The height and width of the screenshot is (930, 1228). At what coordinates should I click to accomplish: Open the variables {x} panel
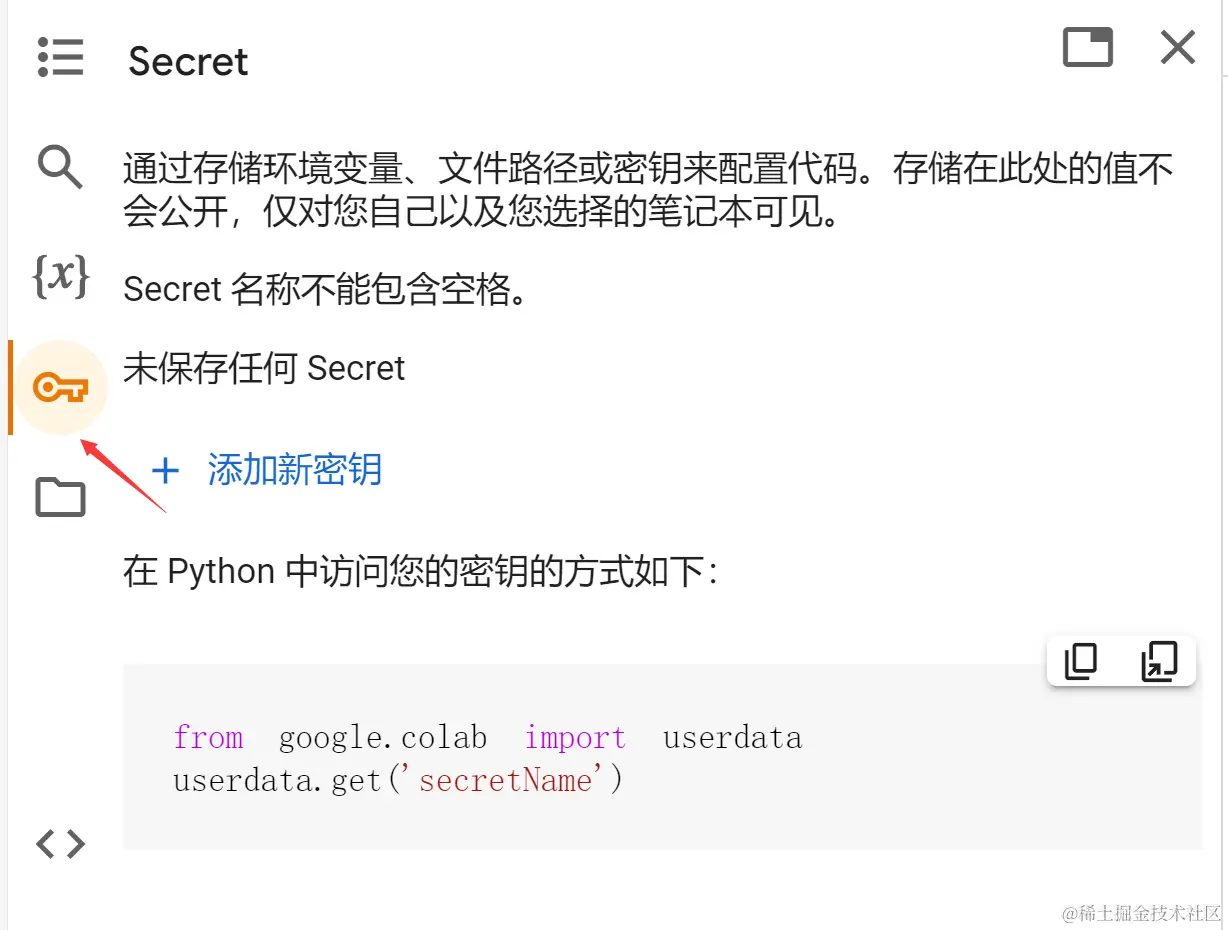(60, 276)
